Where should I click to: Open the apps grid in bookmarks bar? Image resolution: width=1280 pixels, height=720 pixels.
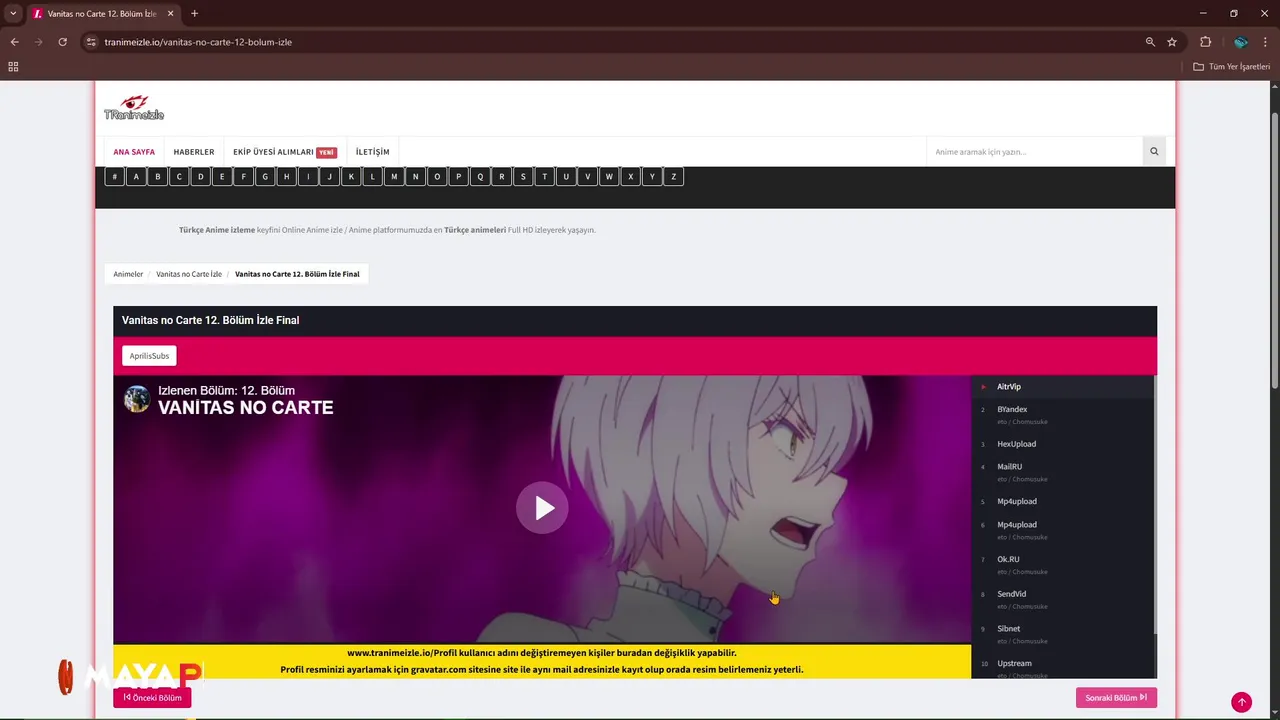point(13,67)
